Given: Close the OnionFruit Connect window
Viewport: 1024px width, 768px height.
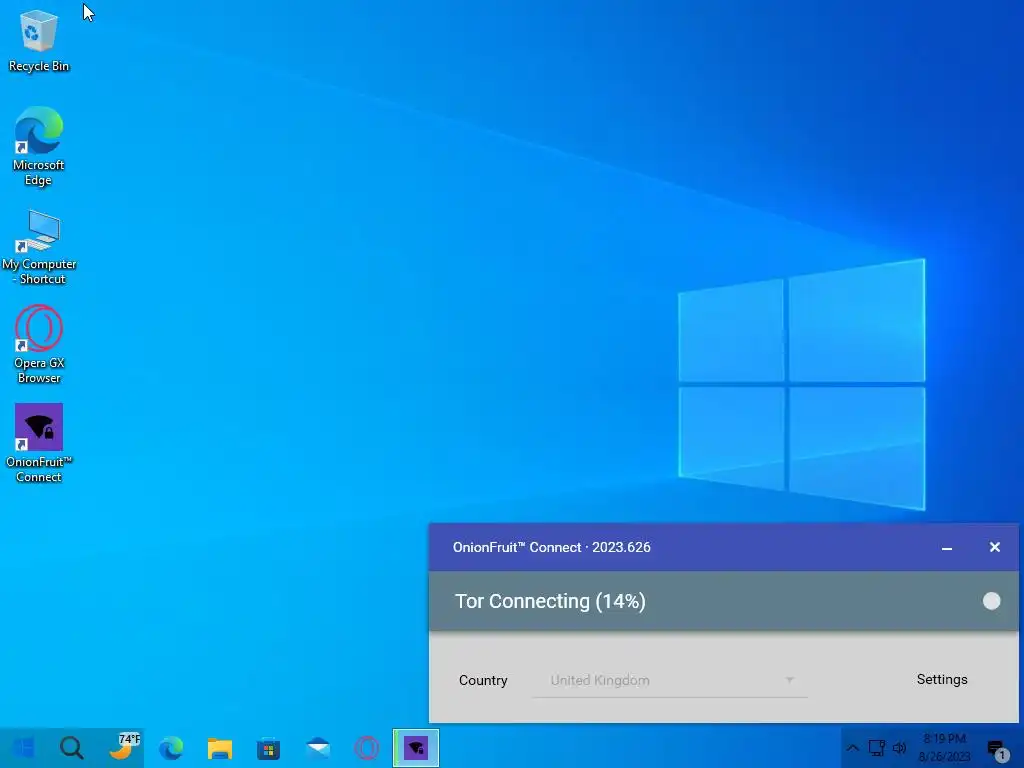Looking at the screenshot, I should (x=994, y=547).
